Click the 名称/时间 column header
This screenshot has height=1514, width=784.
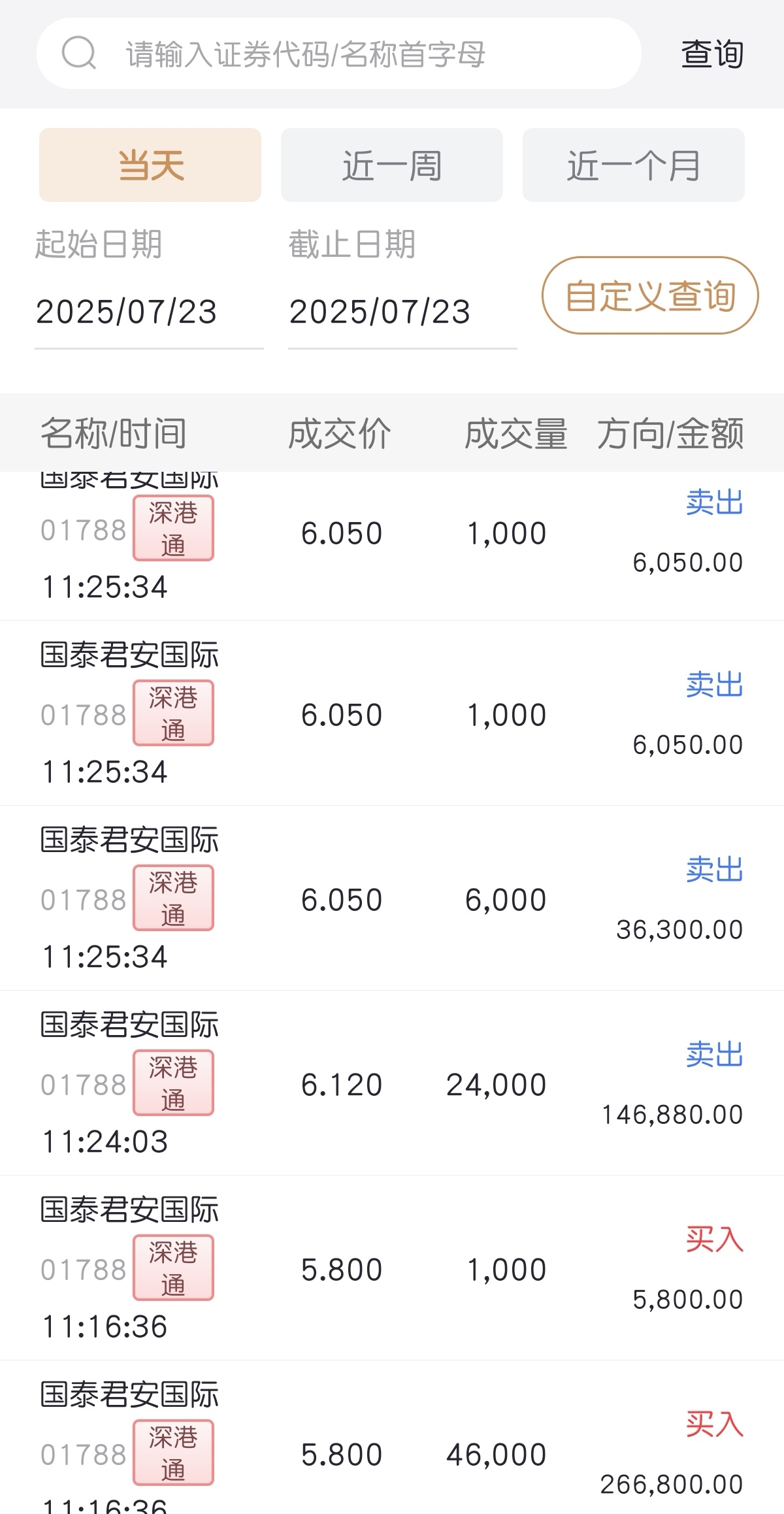(114, 433)
